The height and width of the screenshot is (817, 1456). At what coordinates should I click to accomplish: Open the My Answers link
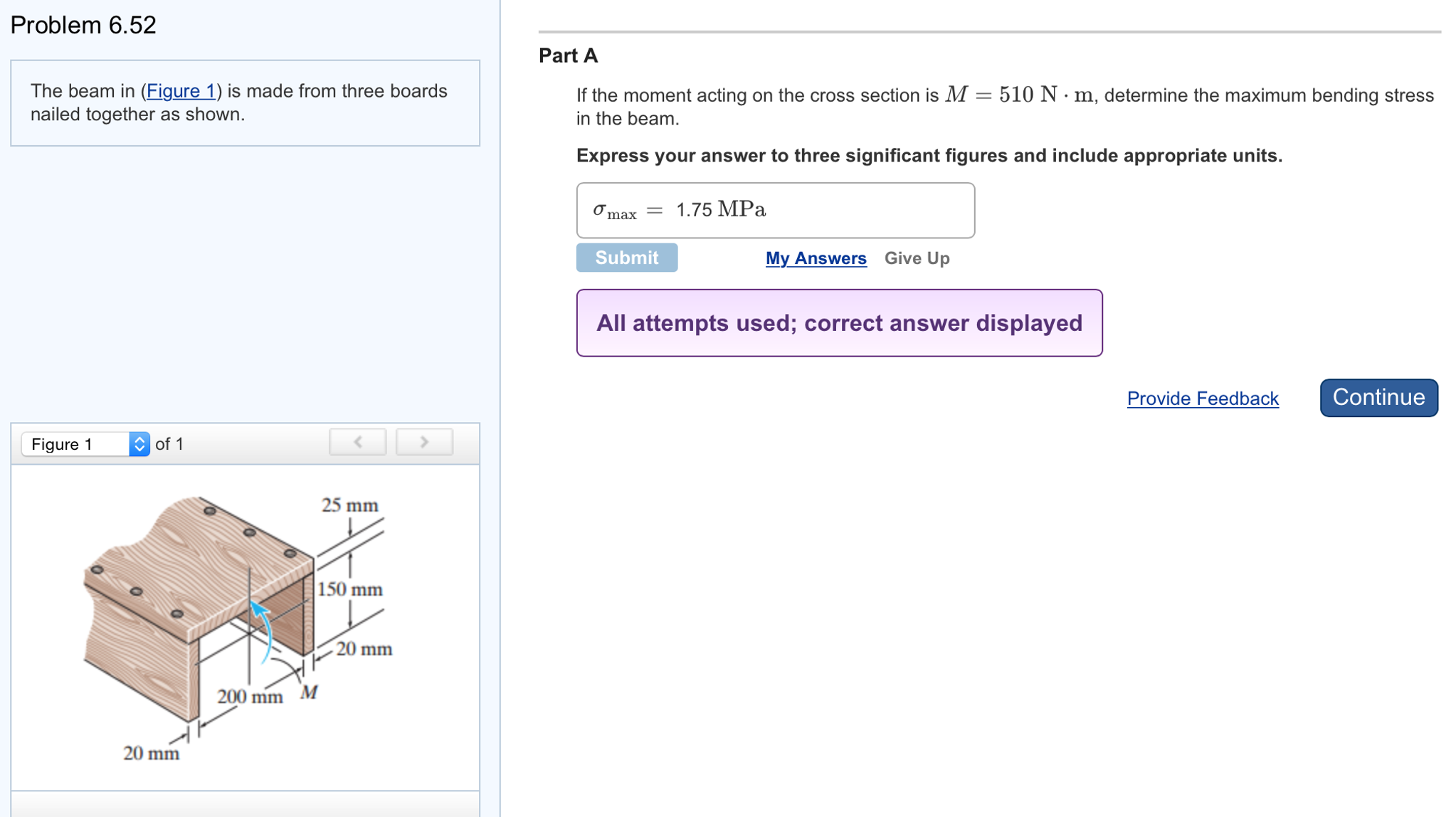tap(816, 258)
